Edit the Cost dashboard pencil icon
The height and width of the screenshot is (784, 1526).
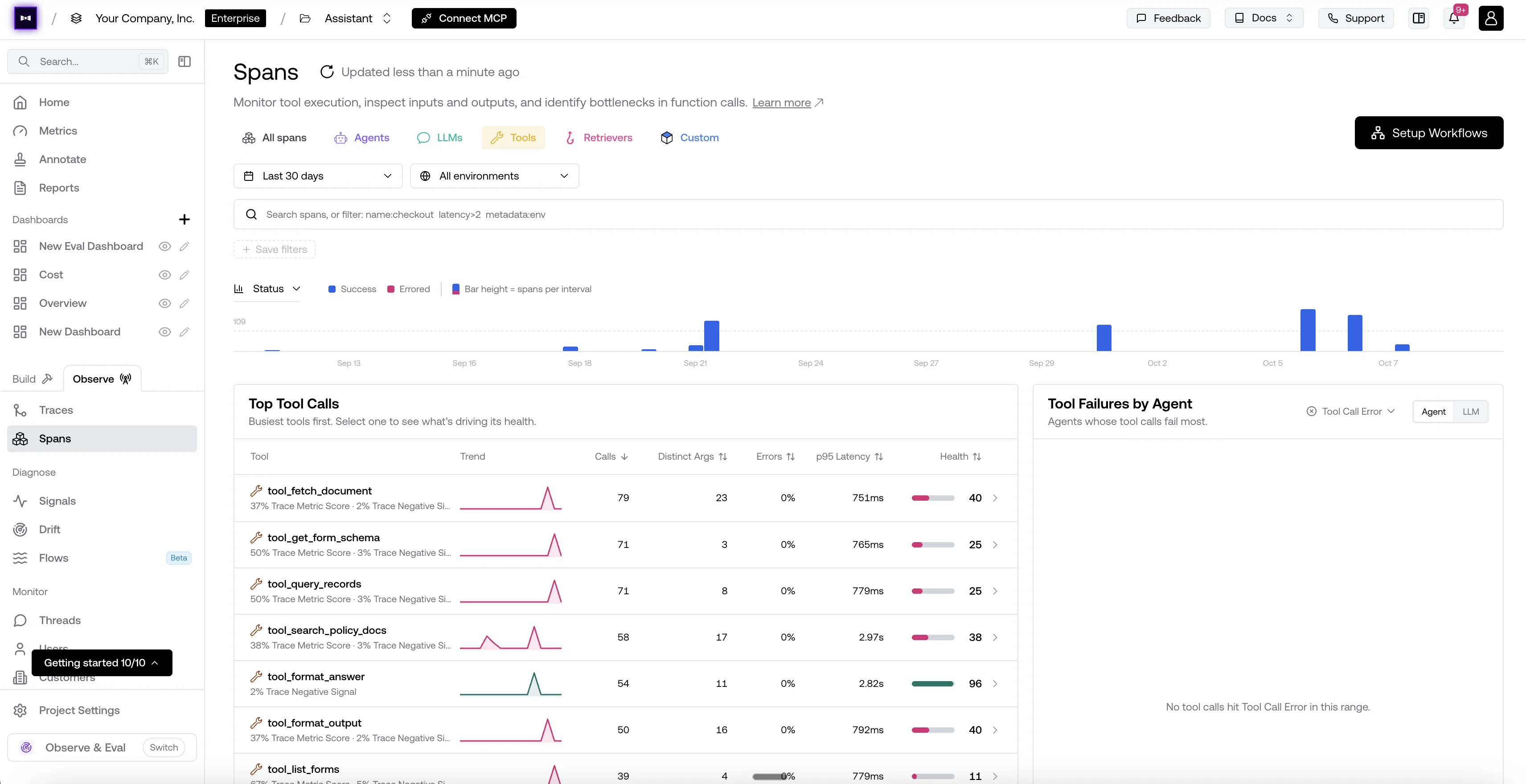[184, 275]
